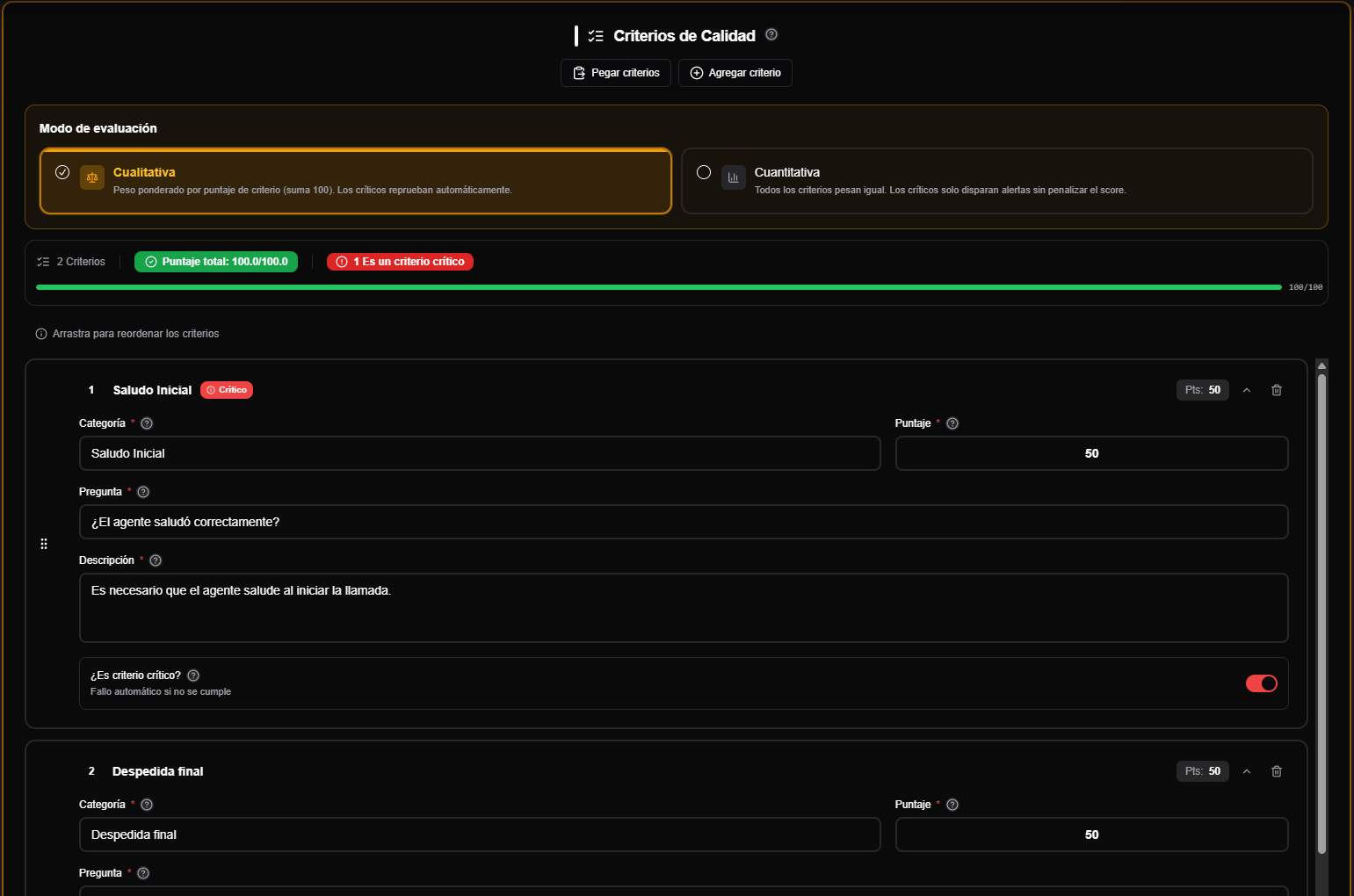Click the green total score progress bar
The image size is (1354, 896).
pos(659,287)
